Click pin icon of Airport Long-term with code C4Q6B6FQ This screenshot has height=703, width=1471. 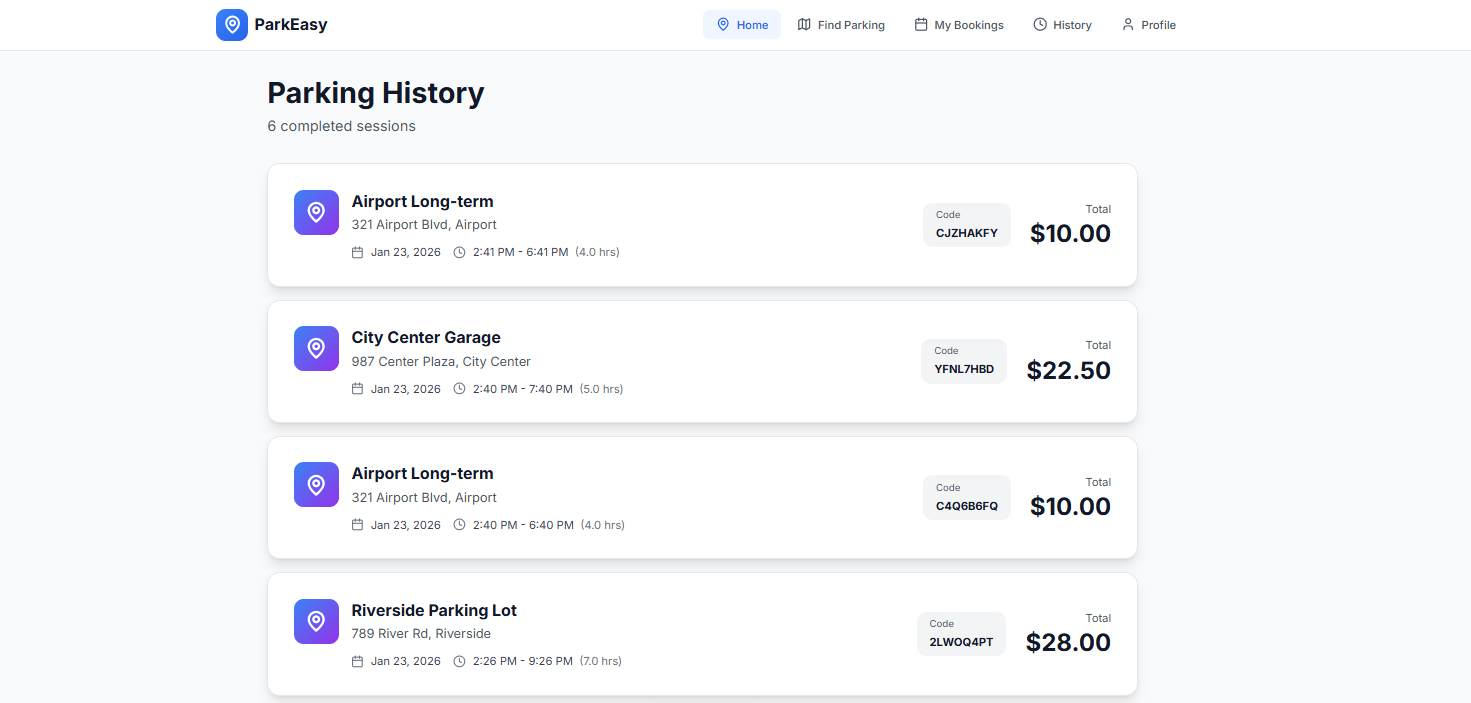(316, 484)
